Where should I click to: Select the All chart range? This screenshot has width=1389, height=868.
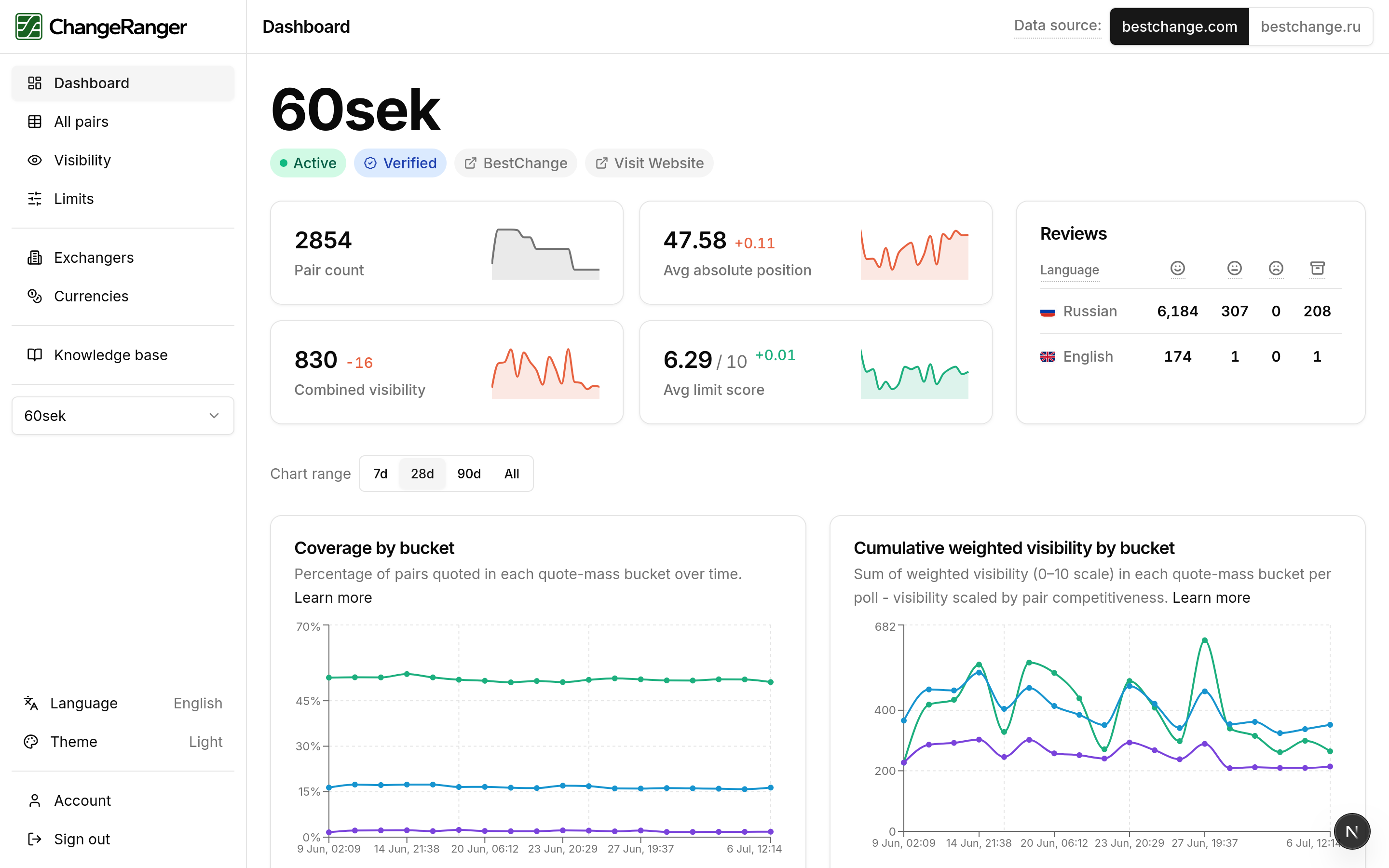pyautogui.click(x=511, y=474)
